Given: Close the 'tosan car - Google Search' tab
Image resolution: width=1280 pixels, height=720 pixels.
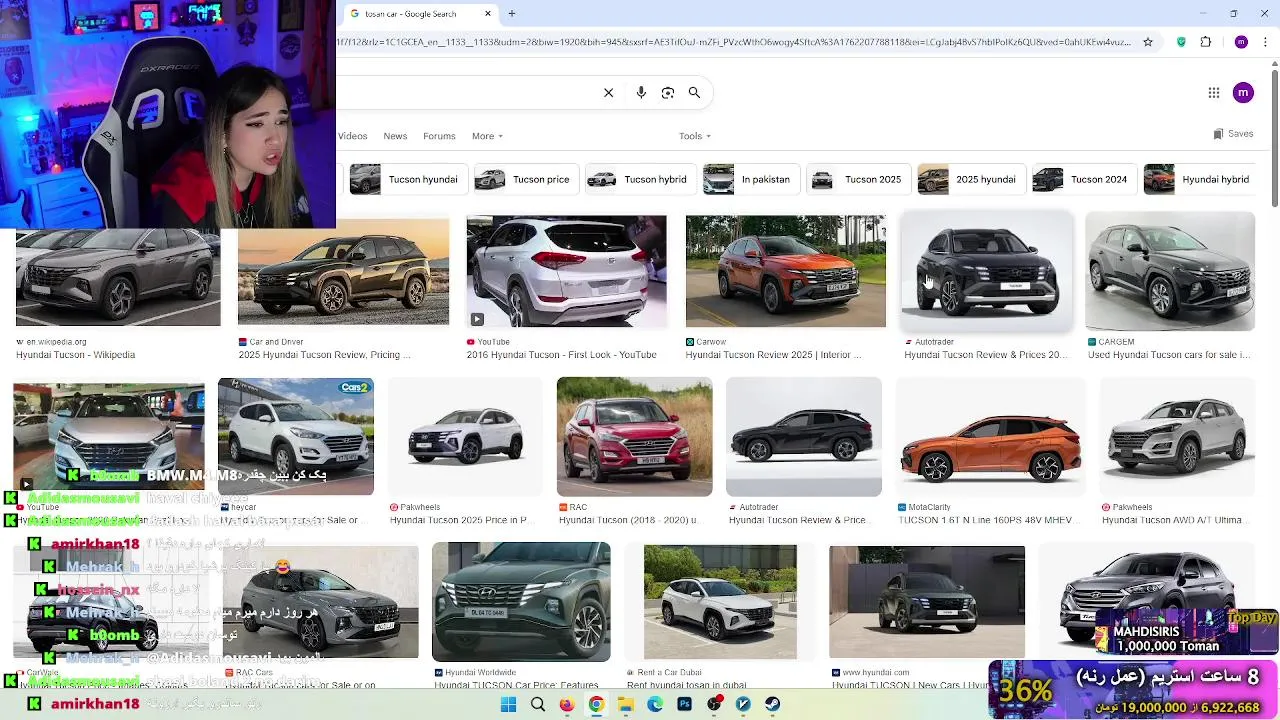Looking at the screenshot, I should (x=488, y=14).
